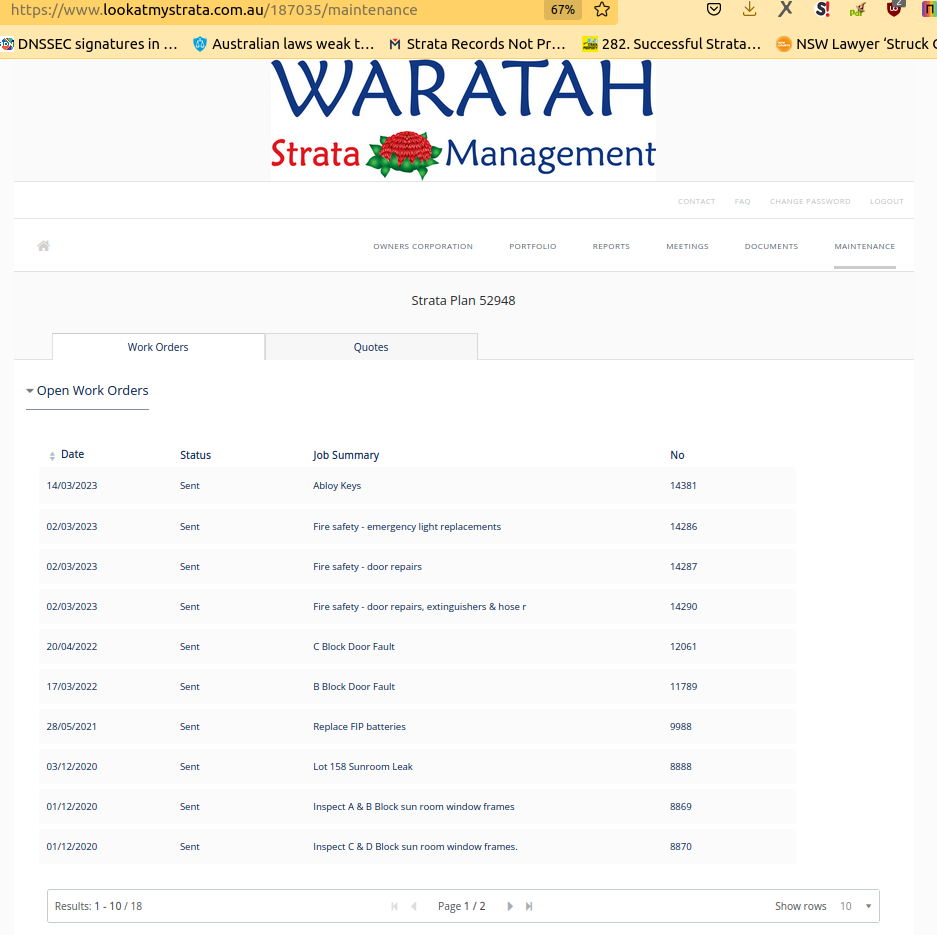
Task: Open 'Inspect A & B Block sun room' order
Action: [x=414, y=807]
